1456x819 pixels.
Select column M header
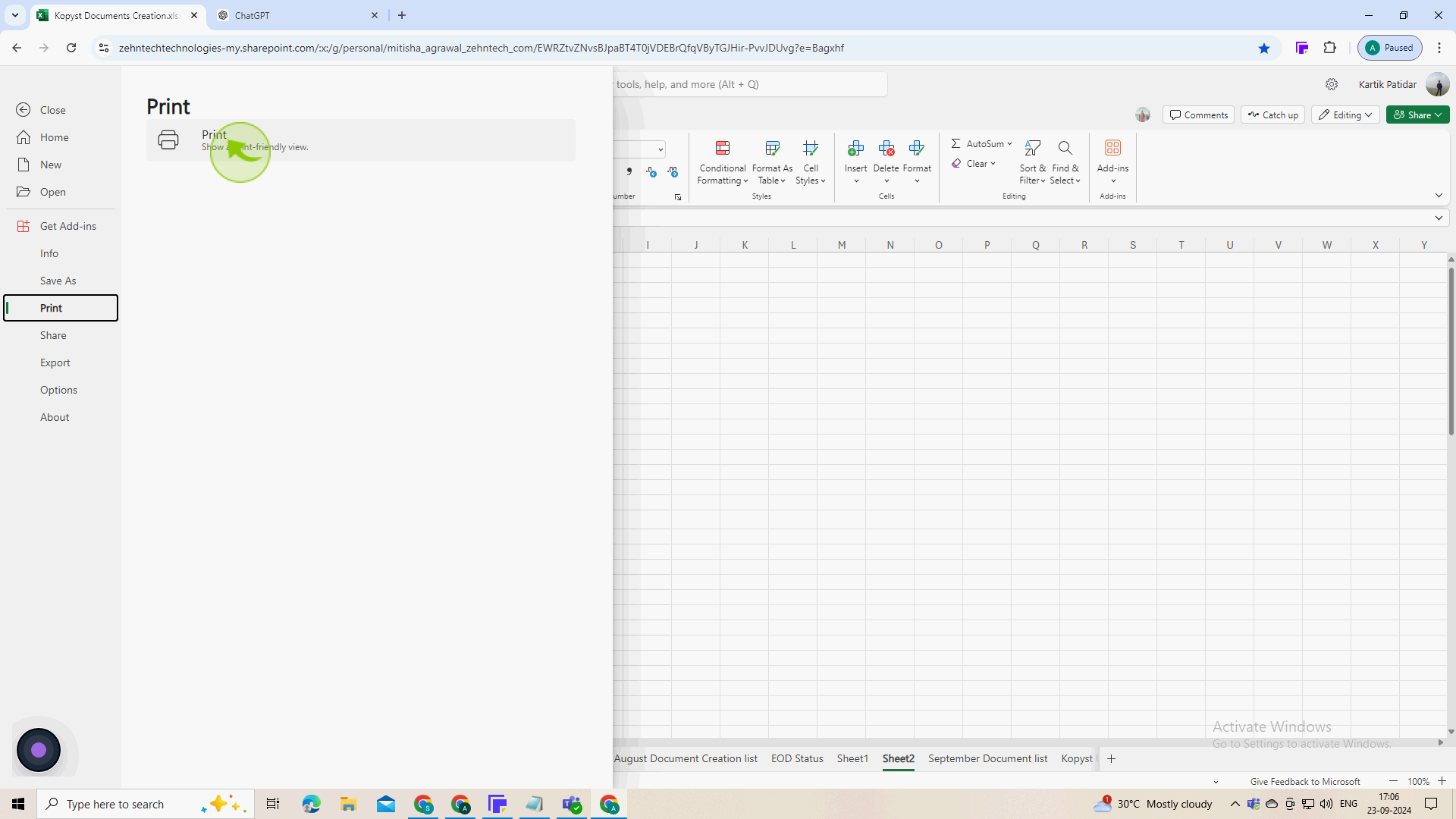click(842, 245)
